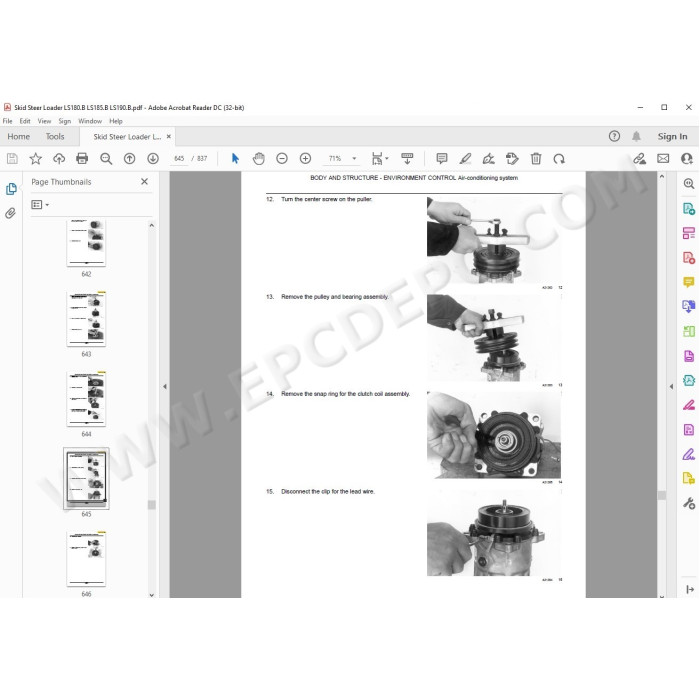Screen dimensions: 700x700
Task: Zoom in with plus button
Action: pyautogui.click(x=305, y=158)
